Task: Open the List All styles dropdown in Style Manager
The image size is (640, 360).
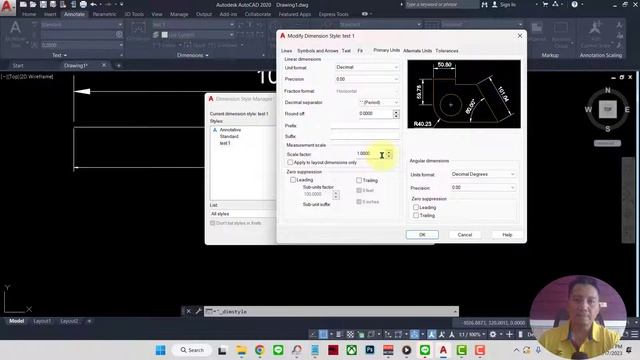Action: (x=243, y=214)
